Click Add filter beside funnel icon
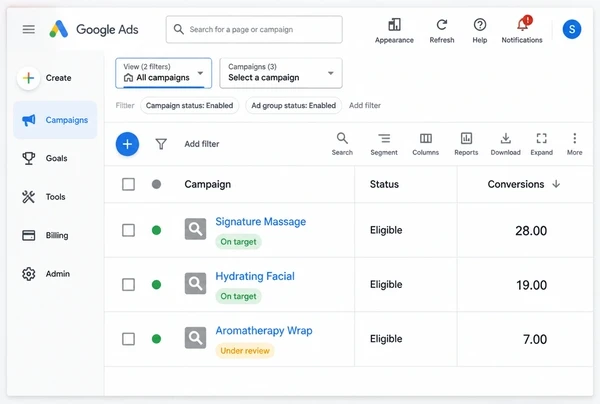This screenshot has width=600, height=404. pyautogui.click(x=202, y=144)
